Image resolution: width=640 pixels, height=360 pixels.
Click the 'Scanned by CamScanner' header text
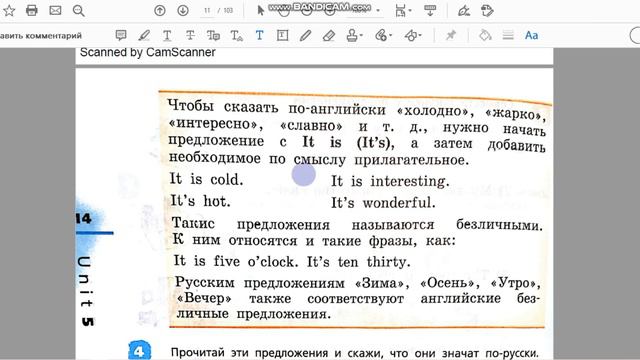[147, 52]
